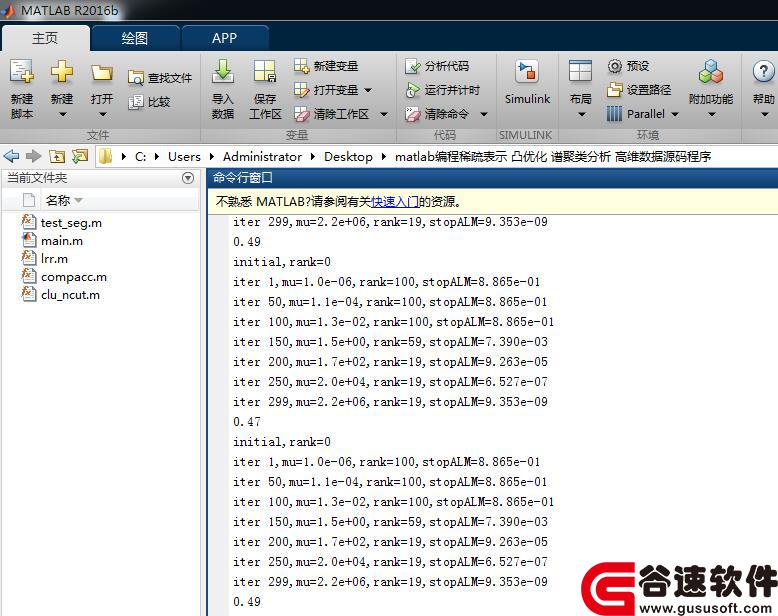Click Save Workspace (保存工作区) icon
The width and height of the screenshot is (778, 616).
tap(265, 72)
